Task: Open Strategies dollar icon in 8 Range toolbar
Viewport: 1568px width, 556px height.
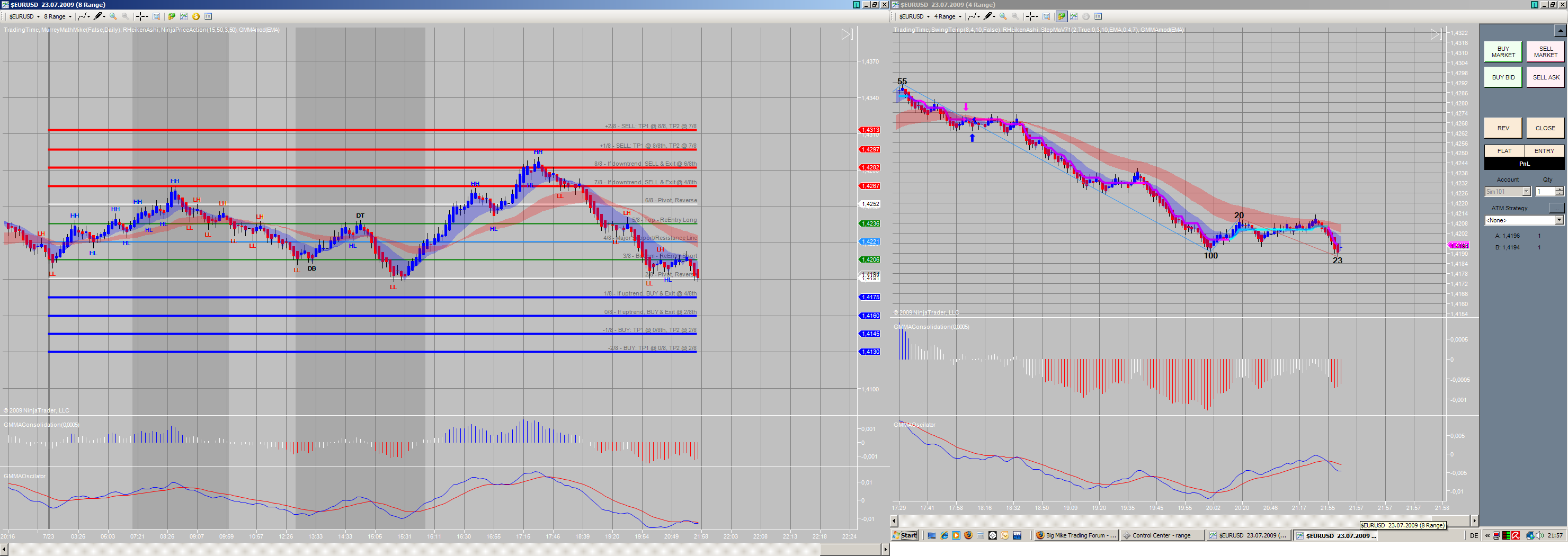Action: click(x=196, y=16)
